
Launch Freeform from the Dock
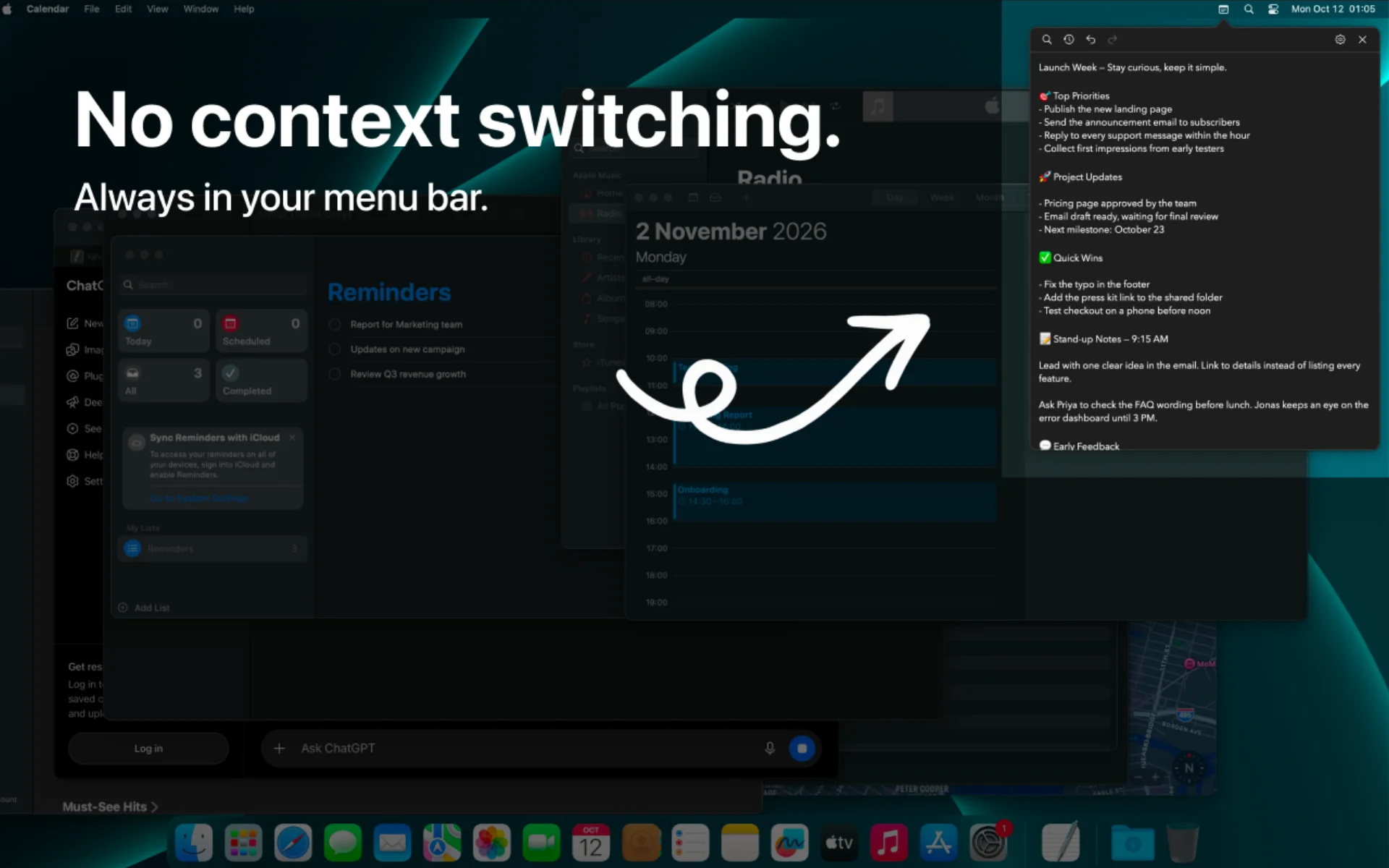[x=789, y=843]
